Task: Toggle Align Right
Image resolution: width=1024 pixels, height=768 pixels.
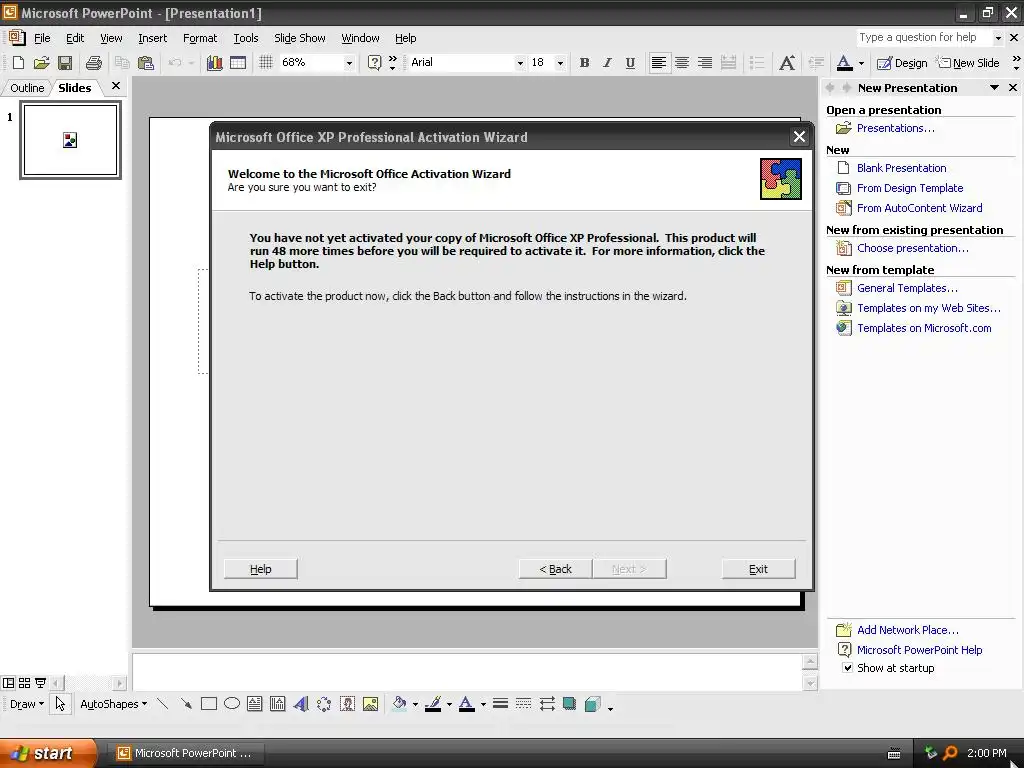Action: point(705,63)
